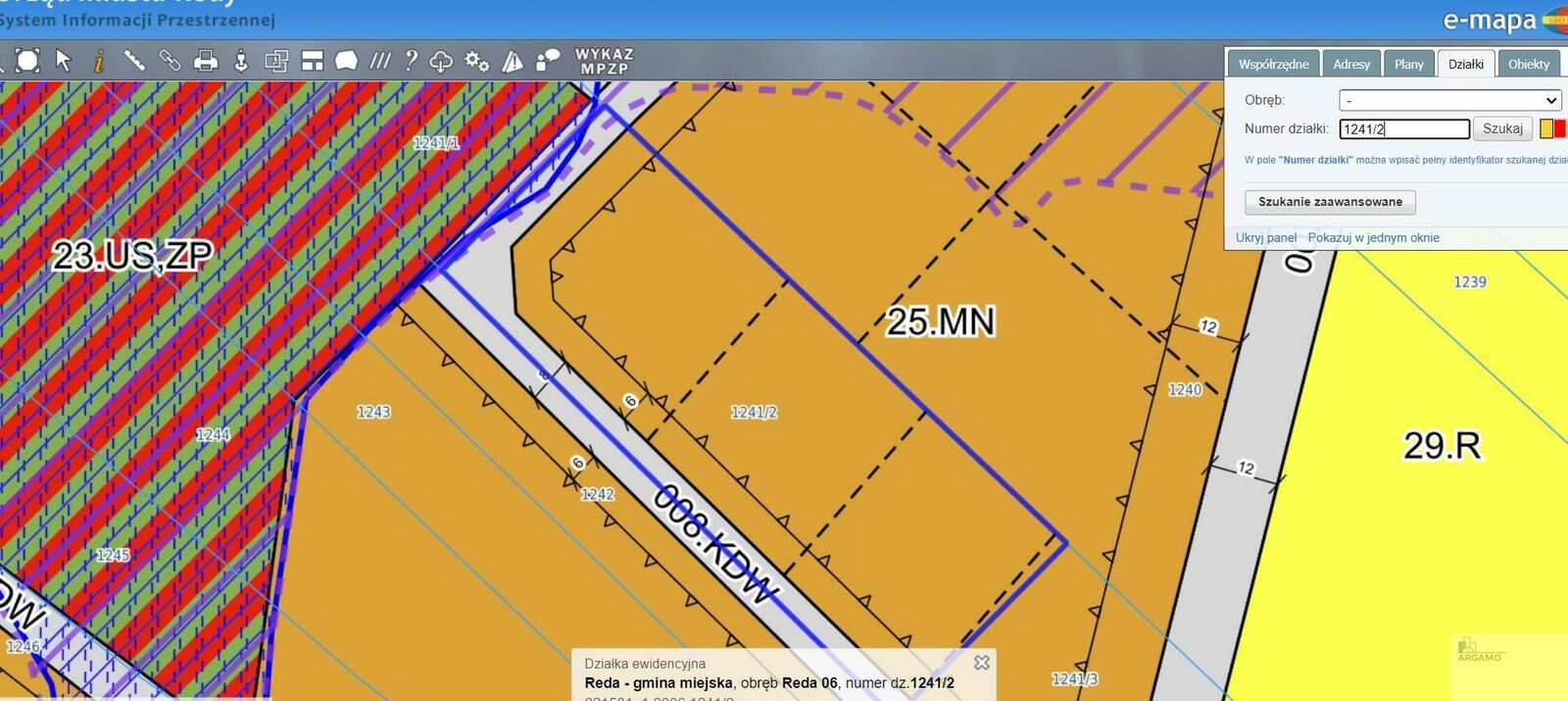Switch to the Adresy tab
This screenshot has width=1568, height=701.
(x=1351, y=64)
